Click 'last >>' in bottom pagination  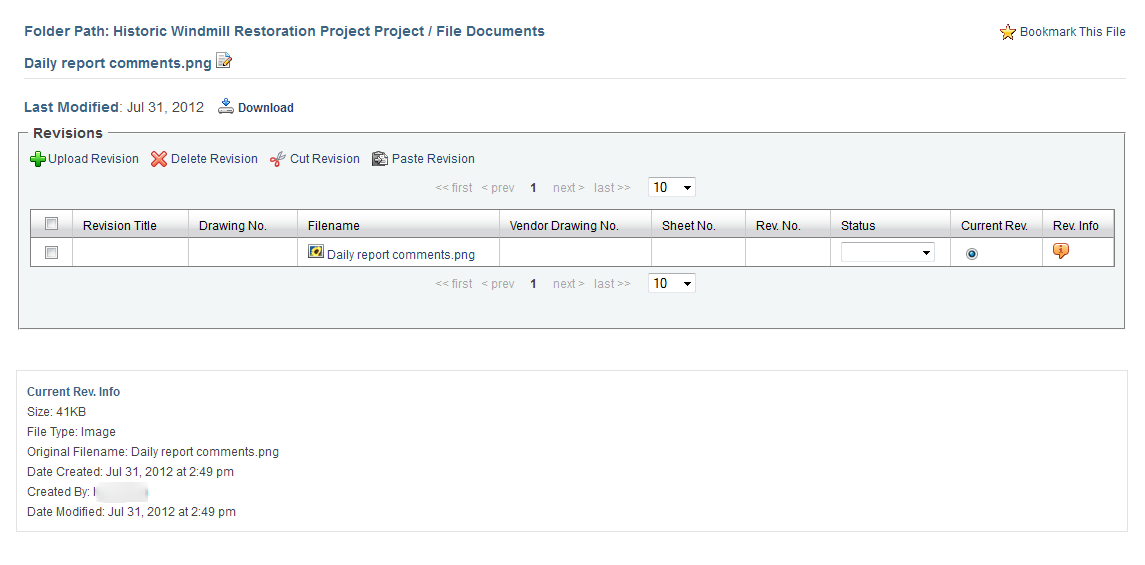point(612,284)
